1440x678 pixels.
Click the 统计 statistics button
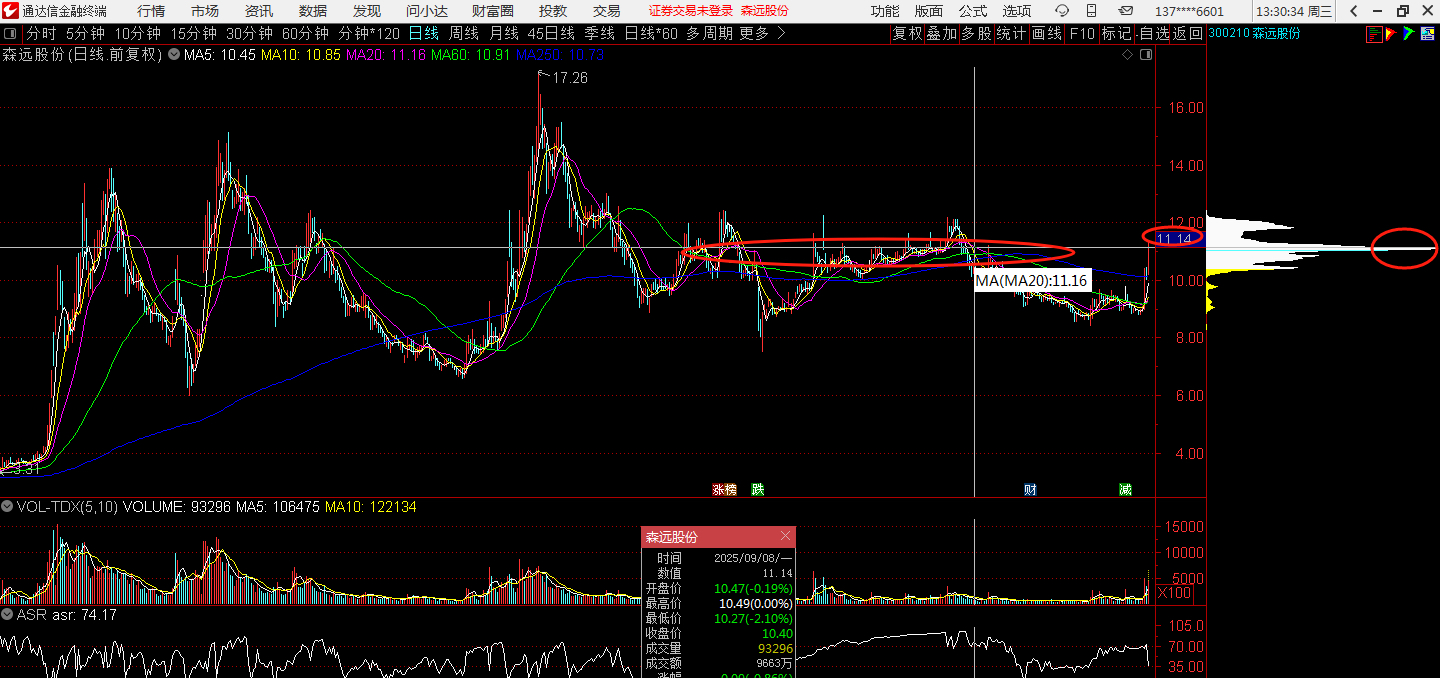click(1011, 34)
